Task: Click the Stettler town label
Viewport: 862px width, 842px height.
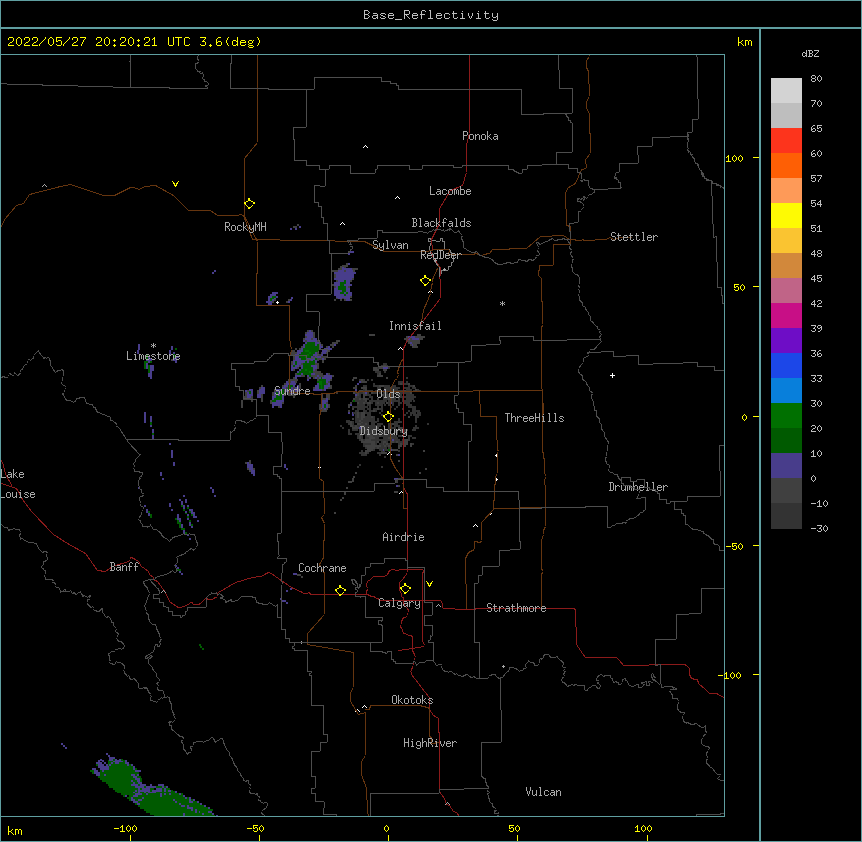Action: [x=634, y=237]
